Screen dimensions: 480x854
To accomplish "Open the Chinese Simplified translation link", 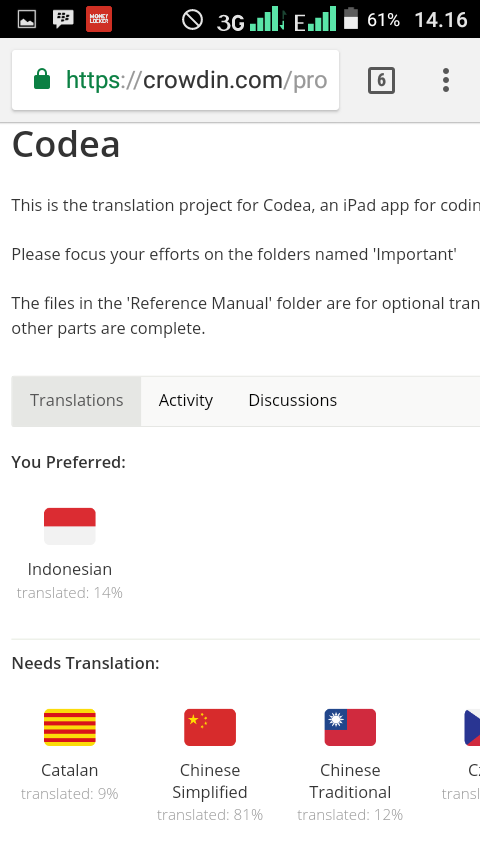I will pyautogui.click(x=210, y=781).
